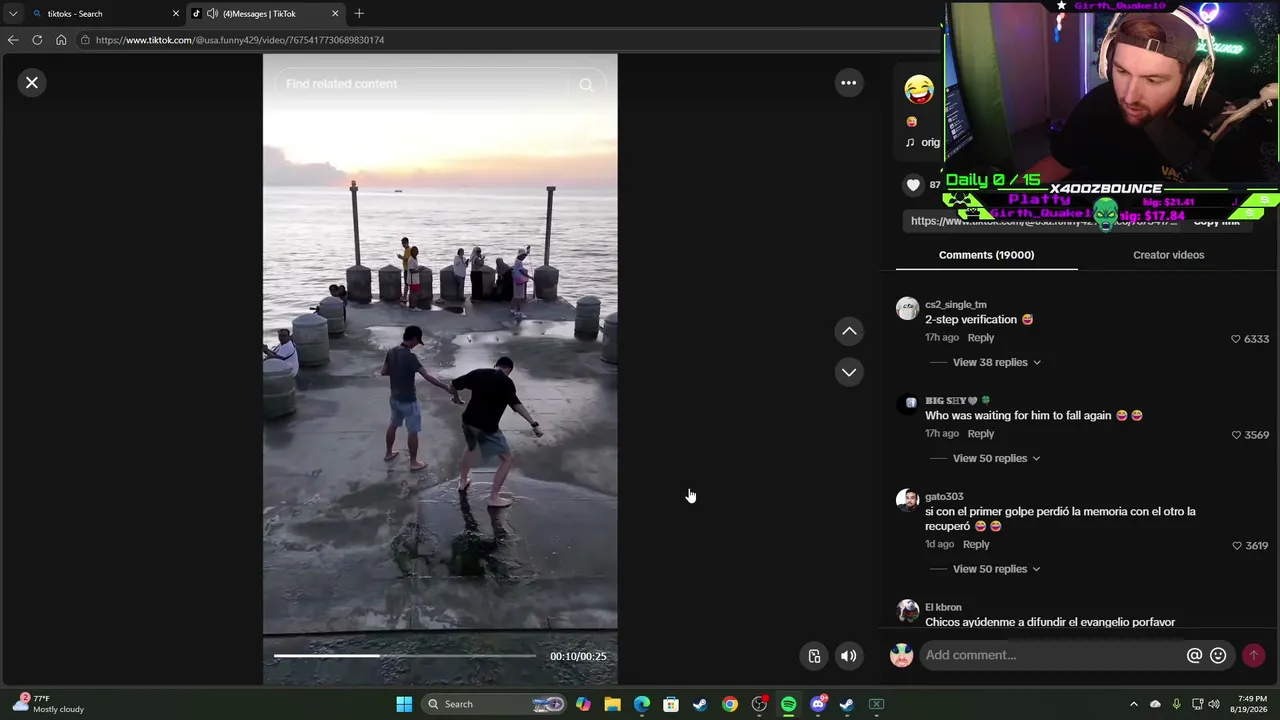Mute the TikTok tab via its speaker icon

click(x=212, y=14)
